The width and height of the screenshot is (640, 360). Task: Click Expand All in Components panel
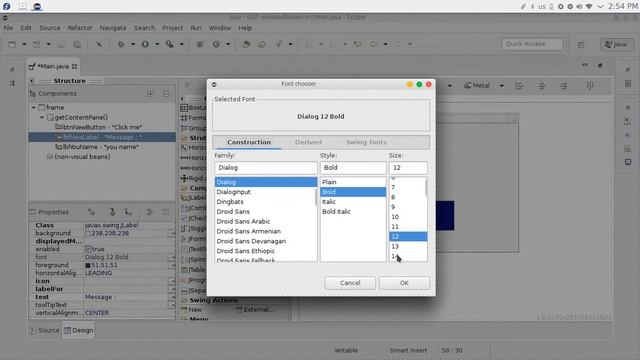150,94
